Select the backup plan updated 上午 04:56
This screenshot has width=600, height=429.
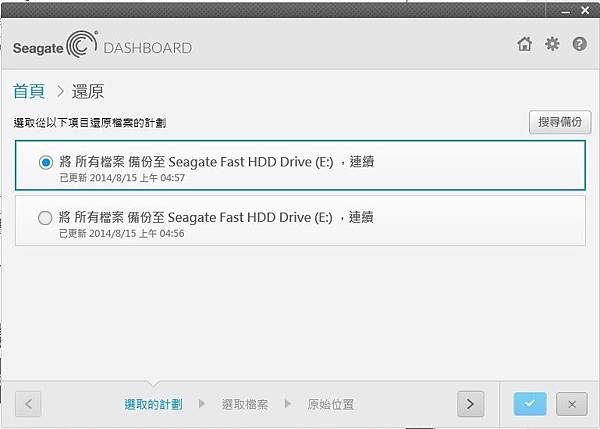[45, 217]
